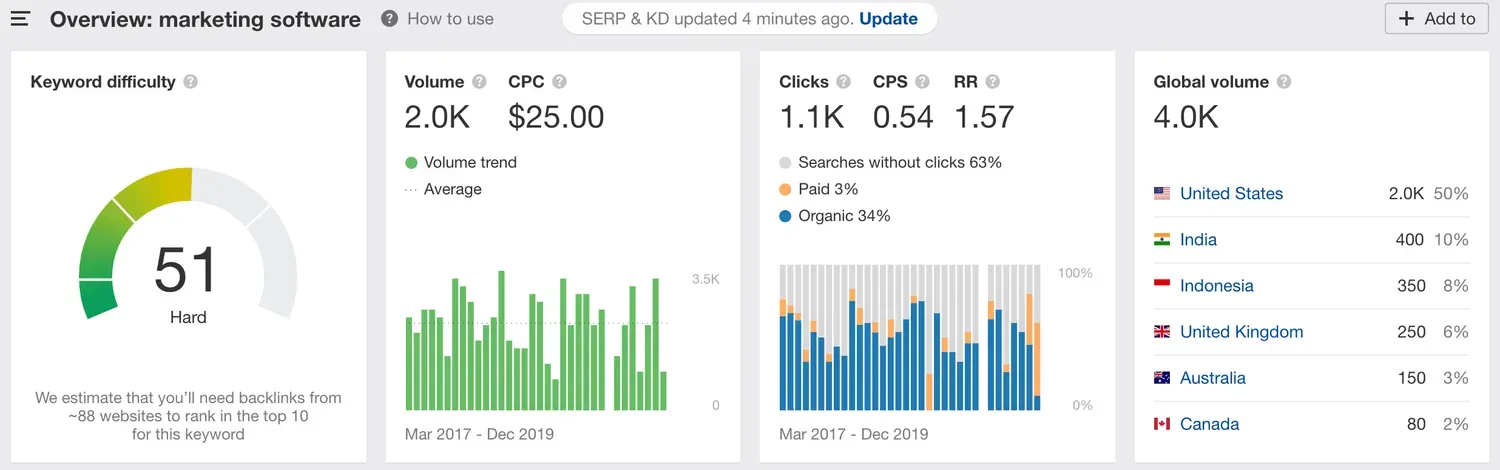Screen dimensions: 1500x470
Task: Click the green Volume trend legend dot
Action: point(411,163)
